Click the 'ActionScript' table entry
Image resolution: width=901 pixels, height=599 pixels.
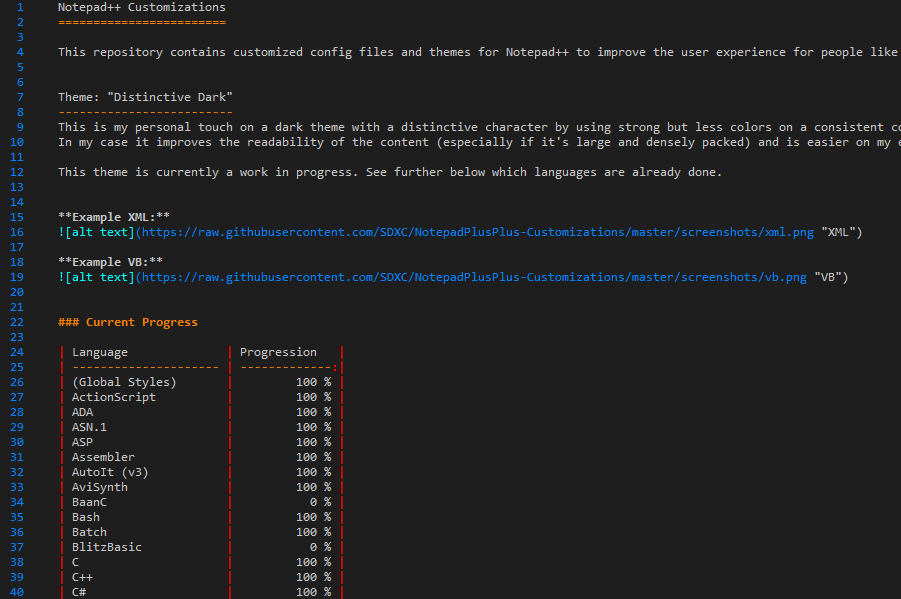[114, 397]
